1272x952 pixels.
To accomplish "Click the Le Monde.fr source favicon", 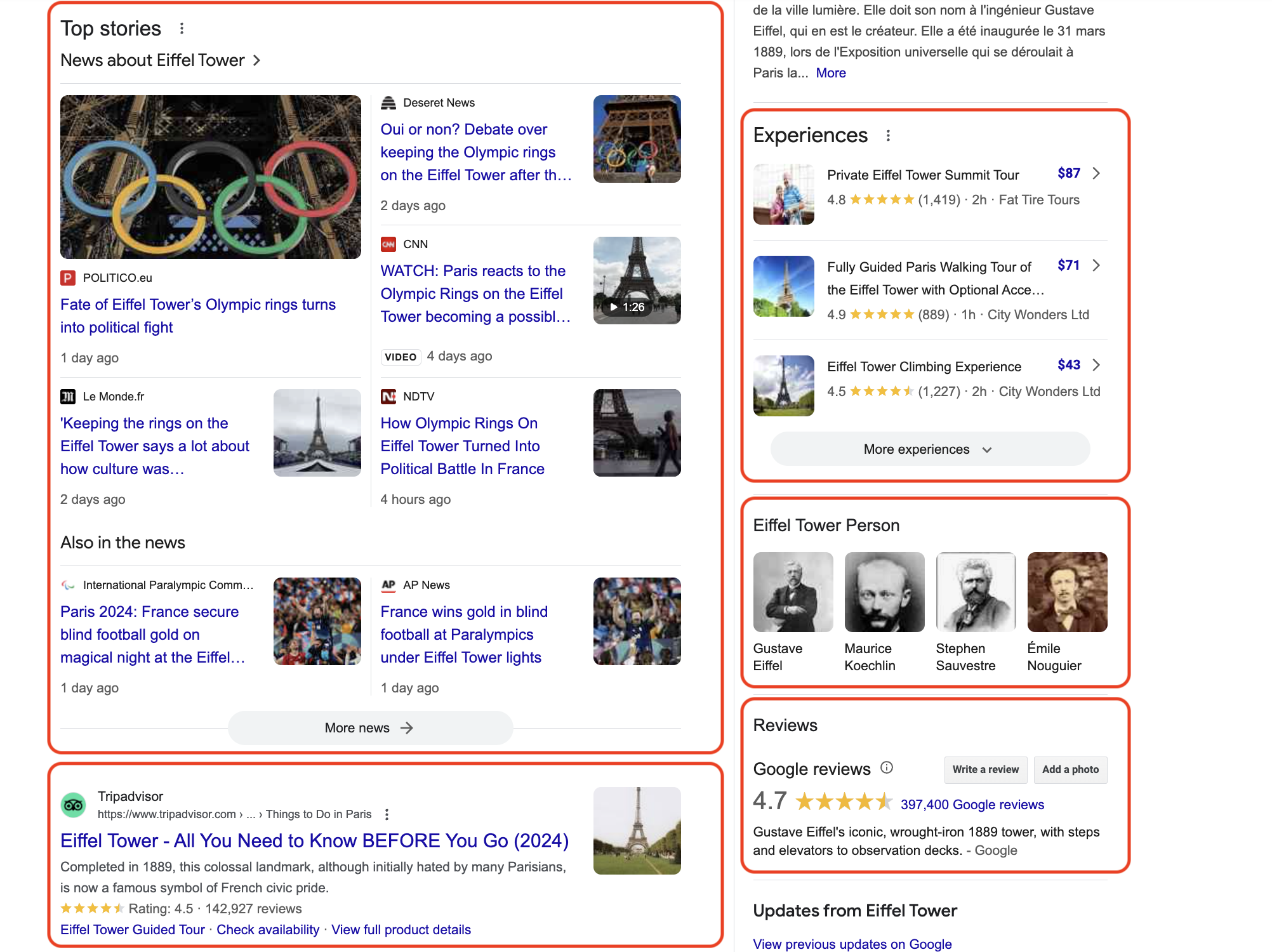I will pos(68,397).
